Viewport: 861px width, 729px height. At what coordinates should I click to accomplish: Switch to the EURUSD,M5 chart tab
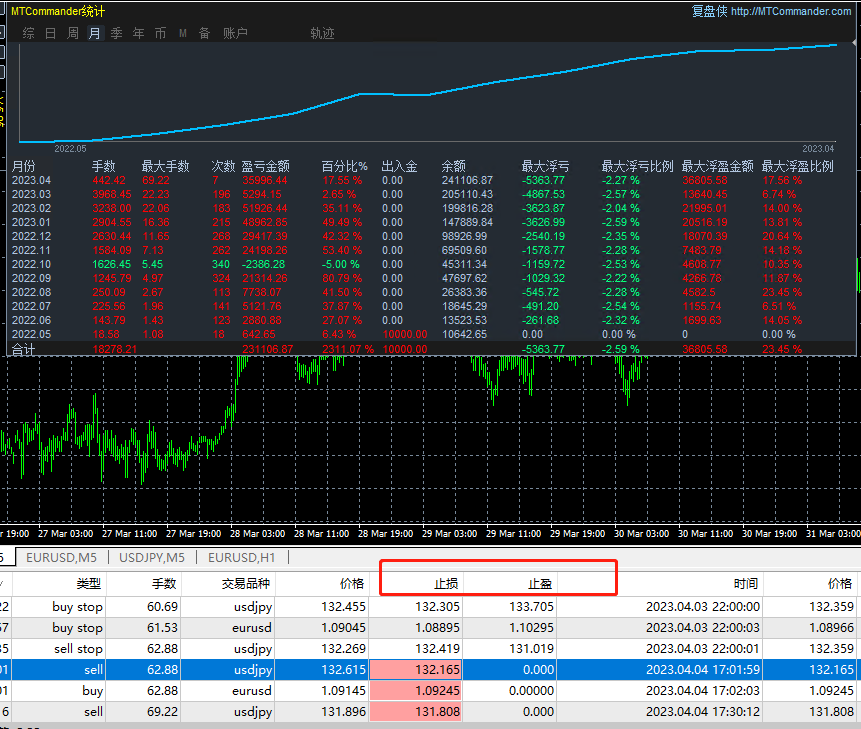(x=62, y=558)
